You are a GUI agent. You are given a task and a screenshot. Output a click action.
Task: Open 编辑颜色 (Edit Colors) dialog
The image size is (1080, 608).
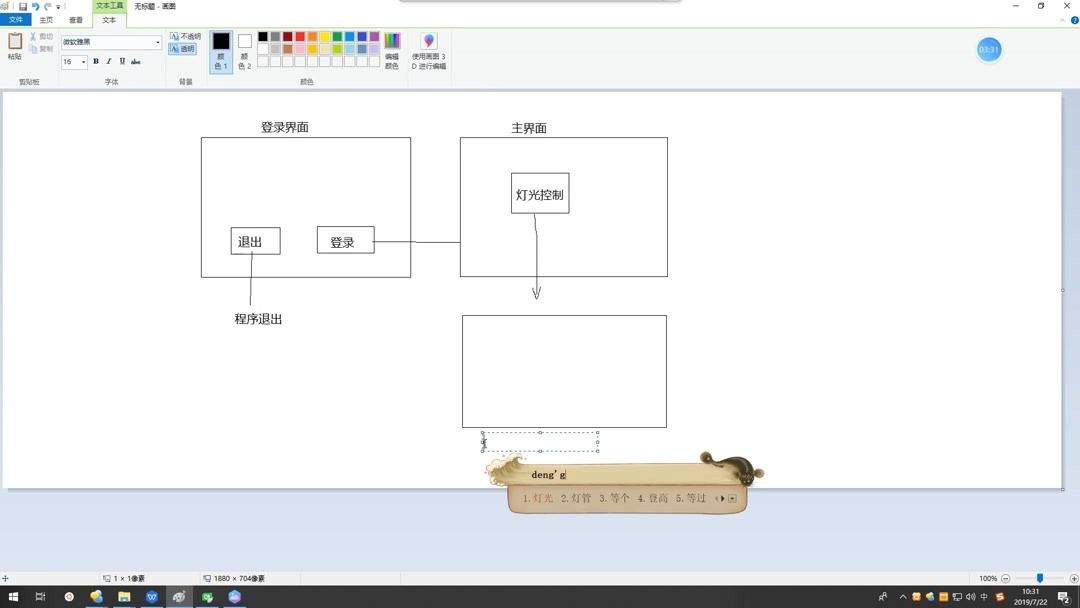pyautogui.click(x=392, y=44)
